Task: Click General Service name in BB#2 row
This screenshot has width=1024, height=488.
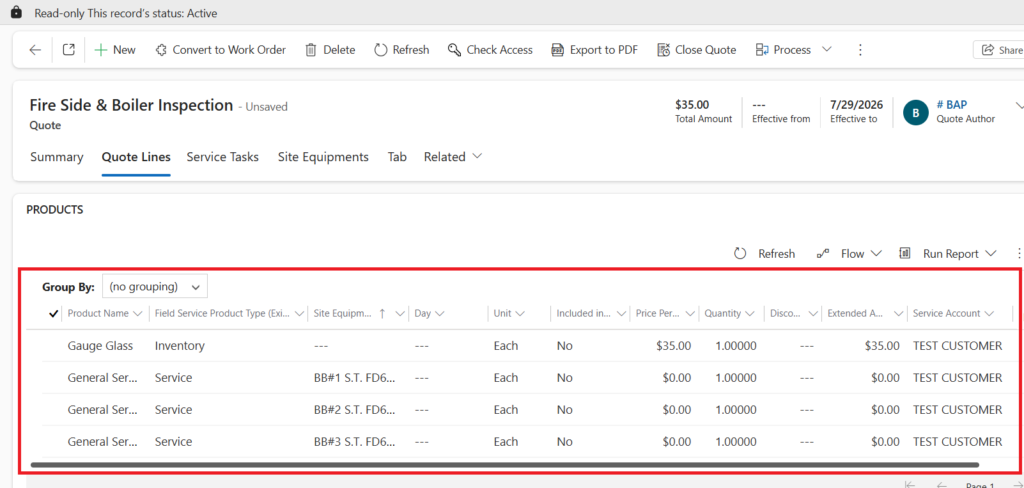Action: [103, 410]
